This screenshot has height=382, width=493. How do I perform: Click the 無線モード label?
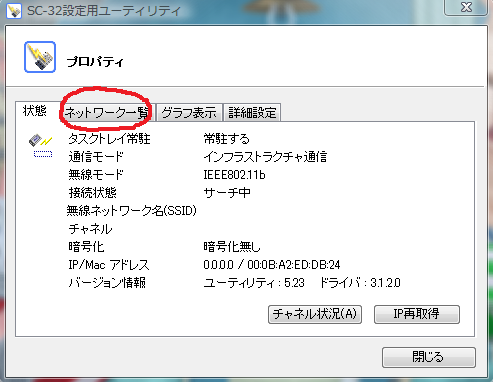pyautogui.click(x=96, y=175)
